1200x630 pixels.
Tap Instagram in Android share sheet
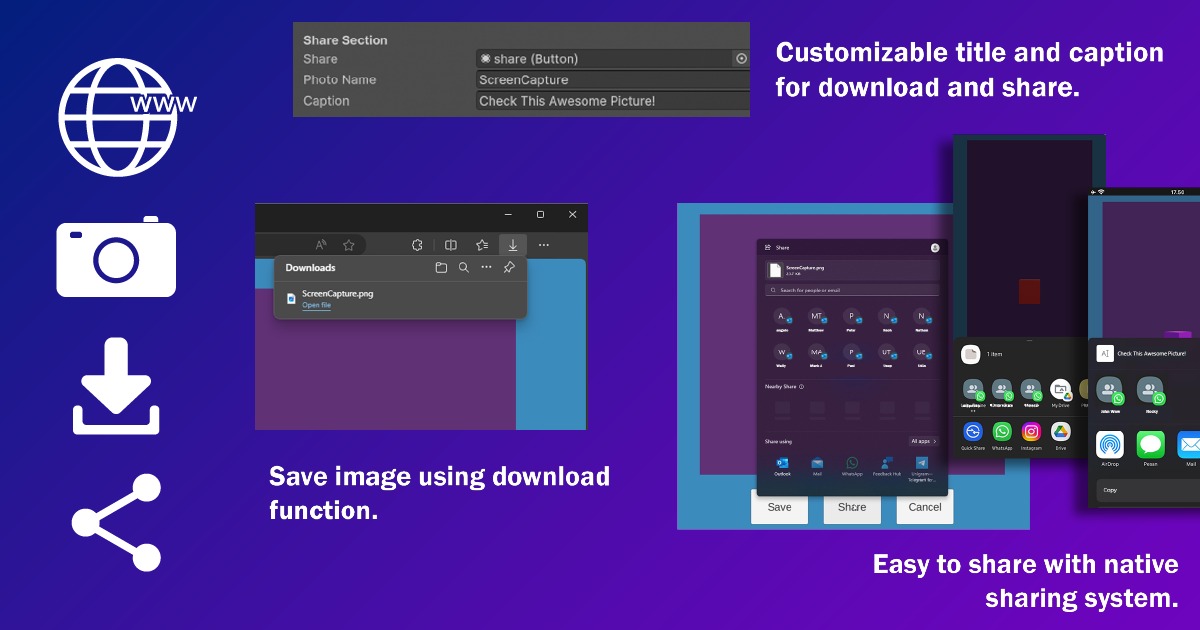pos(1032,436)
